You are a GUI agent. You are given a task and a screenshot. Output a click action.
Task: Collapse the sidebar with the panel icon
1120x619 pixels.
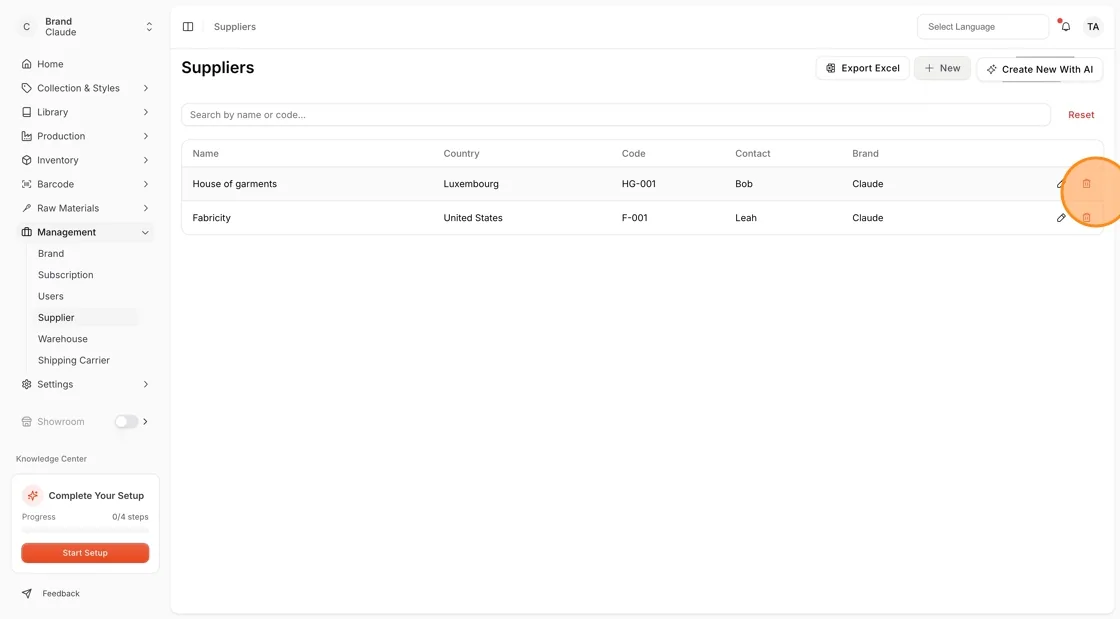pos(188,27)
